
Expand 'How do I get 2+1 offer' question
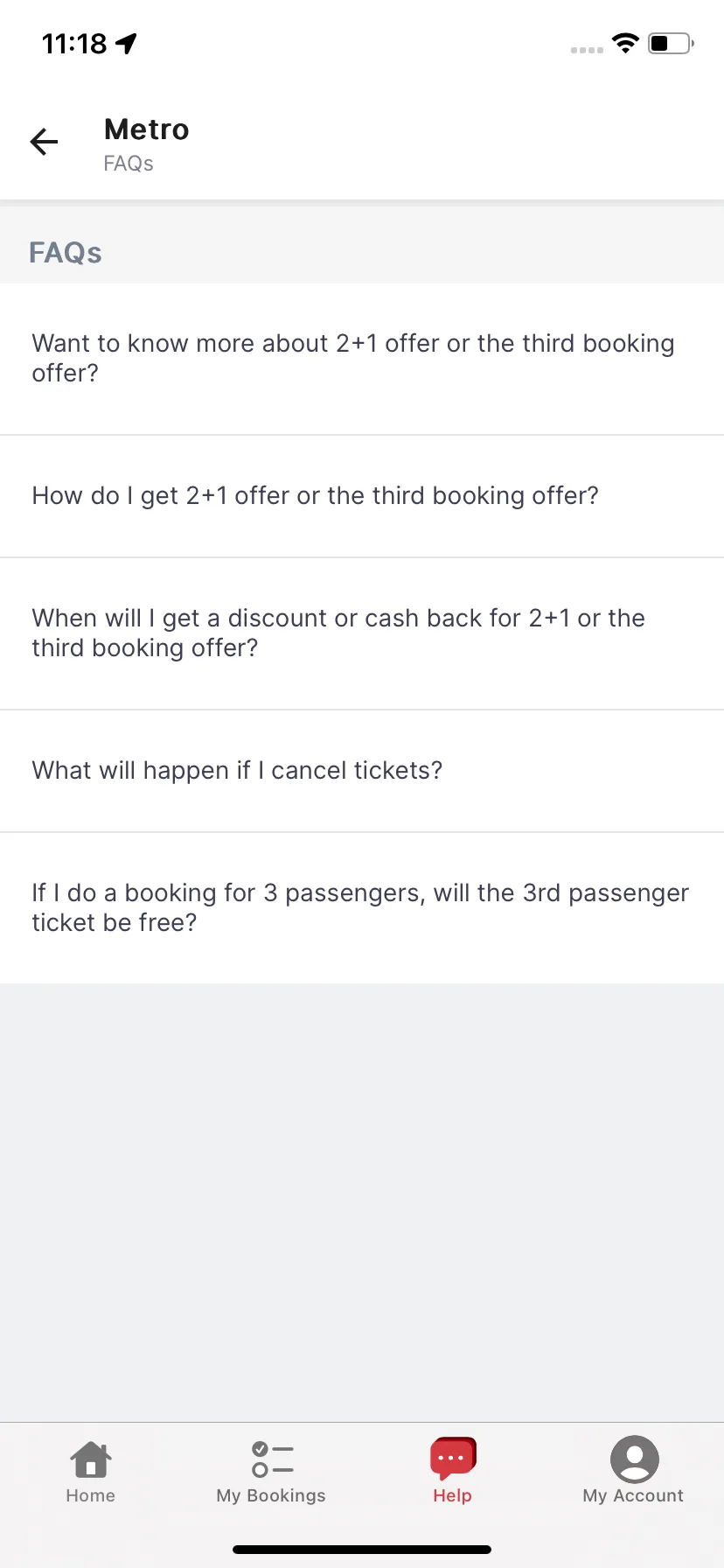pyautogui.click(x=362, y=496)
